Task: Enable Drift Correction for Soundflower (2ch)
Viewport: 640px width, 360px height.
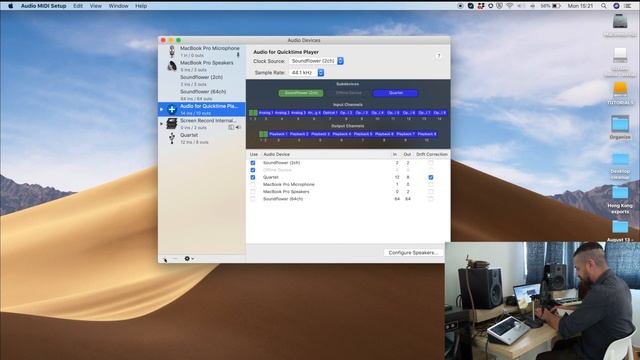Action: pyautogui.click(x=431, y=163)
